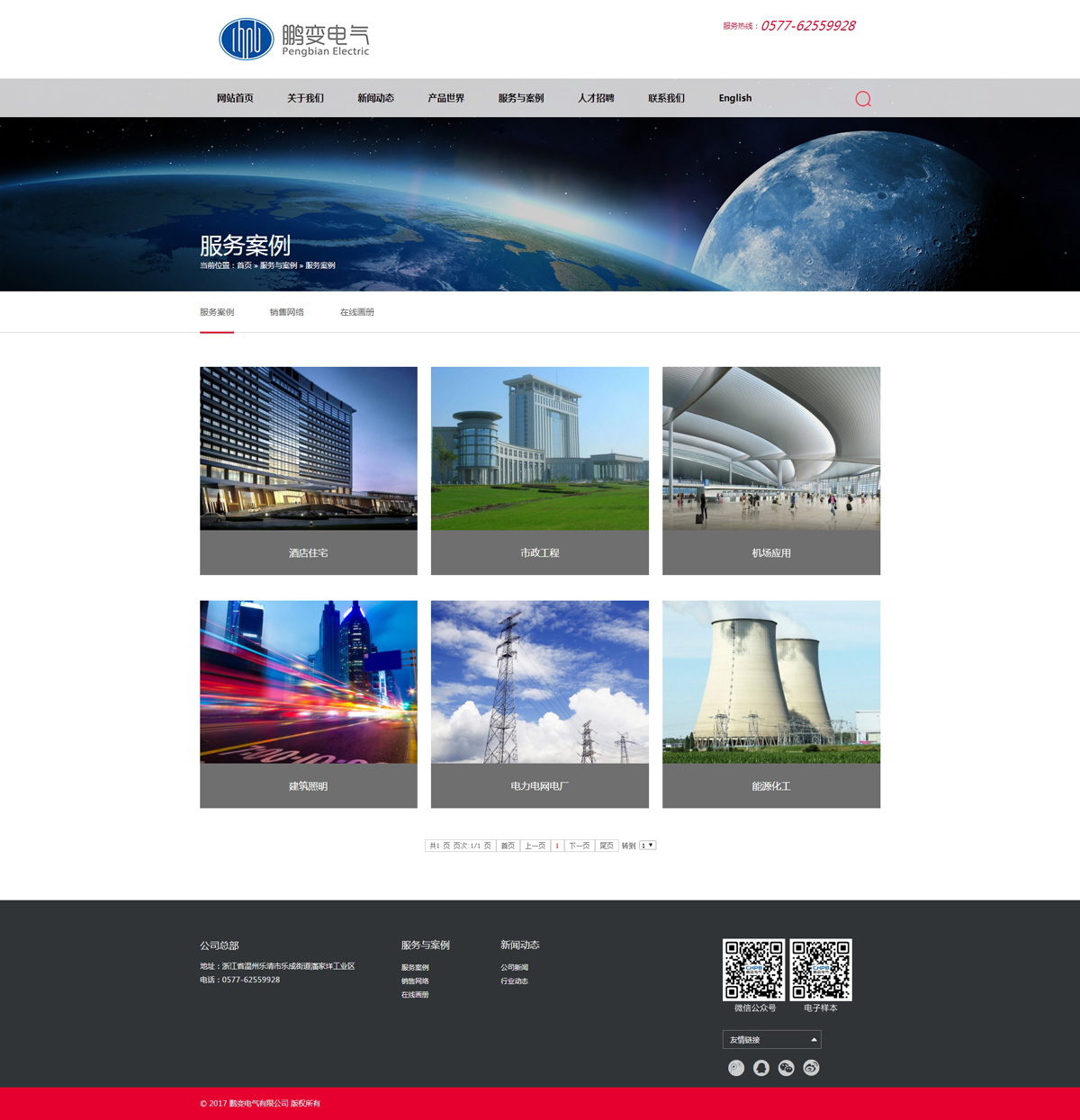
Task: Click the Pengbian Electric logo
Action: (x=294, y=40)
